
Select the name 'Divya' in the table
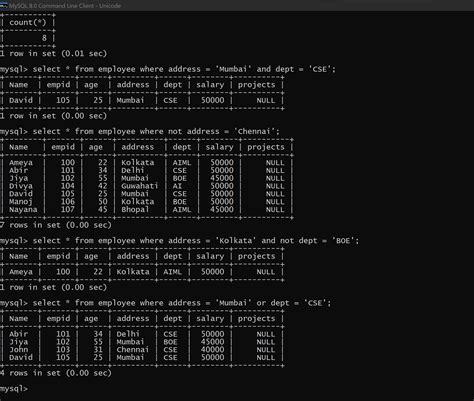21,186
